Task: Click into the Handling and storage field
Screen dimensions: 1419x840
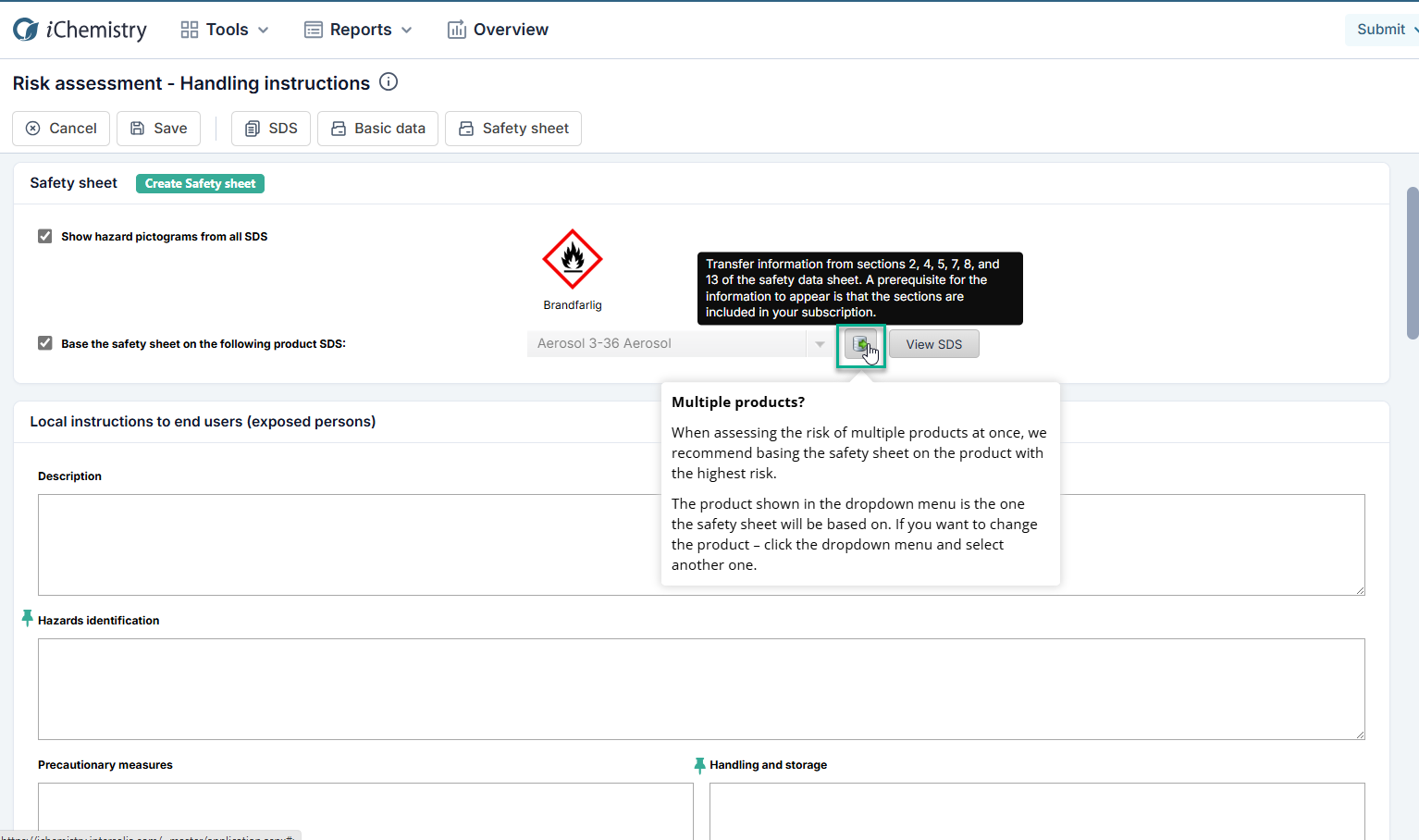Action: pyautogui.click(x=1037, y=811)
